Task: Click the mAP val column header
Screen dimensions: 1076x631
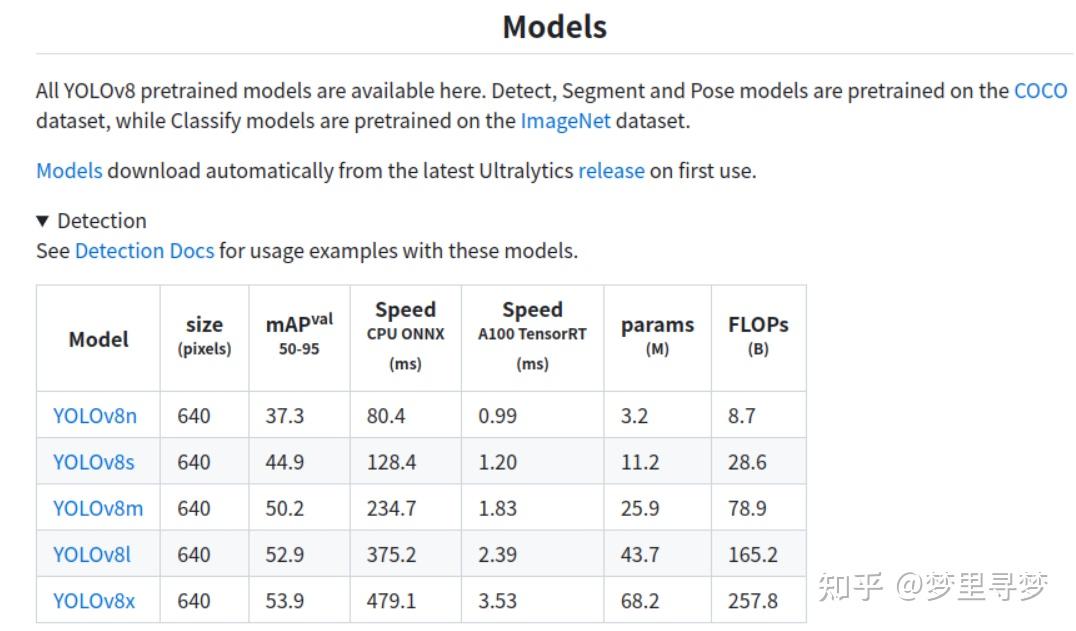Action: [x=299, y=334]
